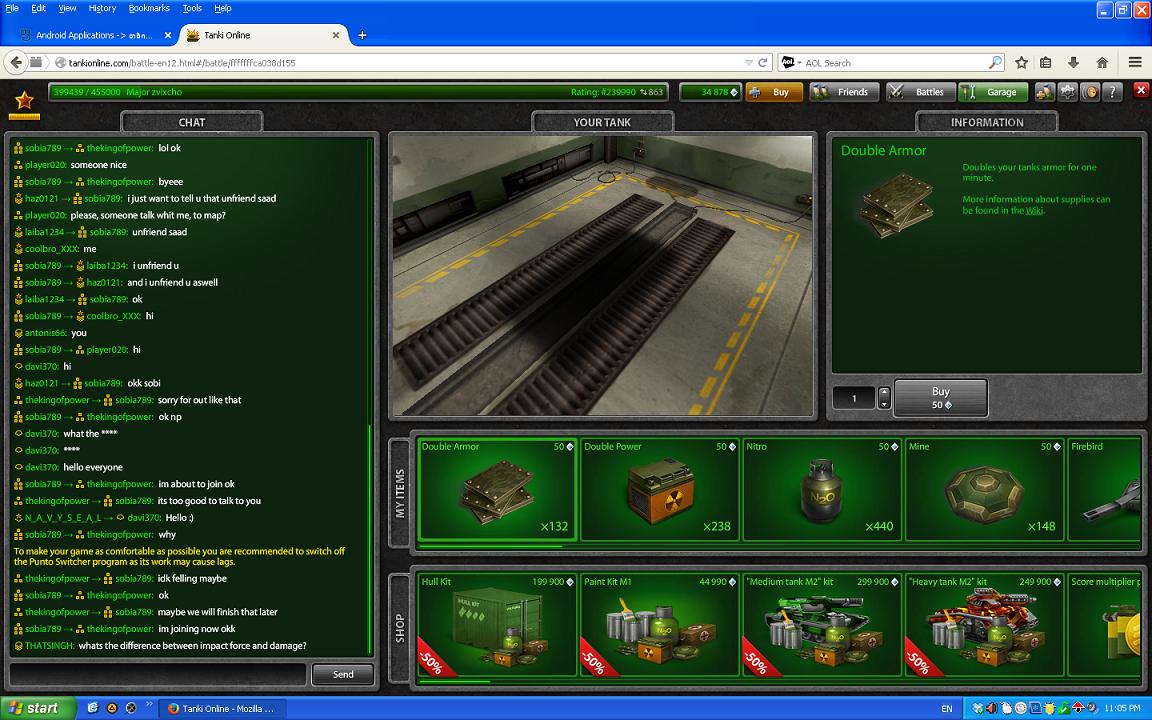Open the Garage section
Viewport: 1152px width, 720px height.
993,92
